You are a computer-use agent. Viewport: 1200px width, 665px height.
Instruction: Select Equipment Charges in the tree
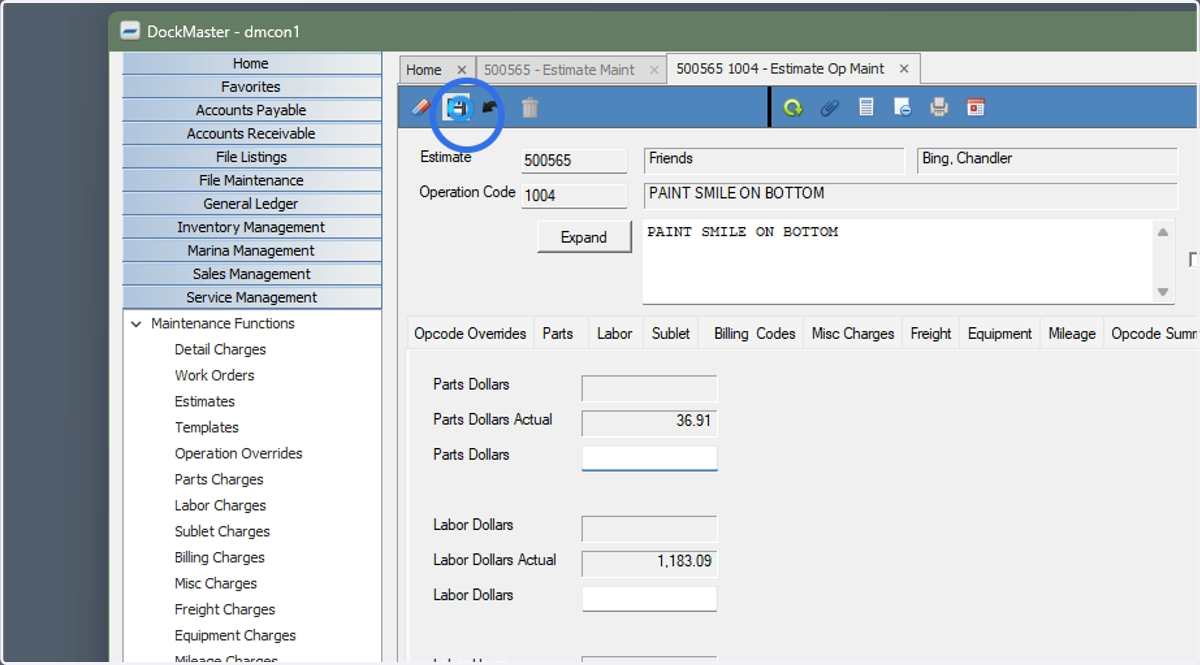235,636
